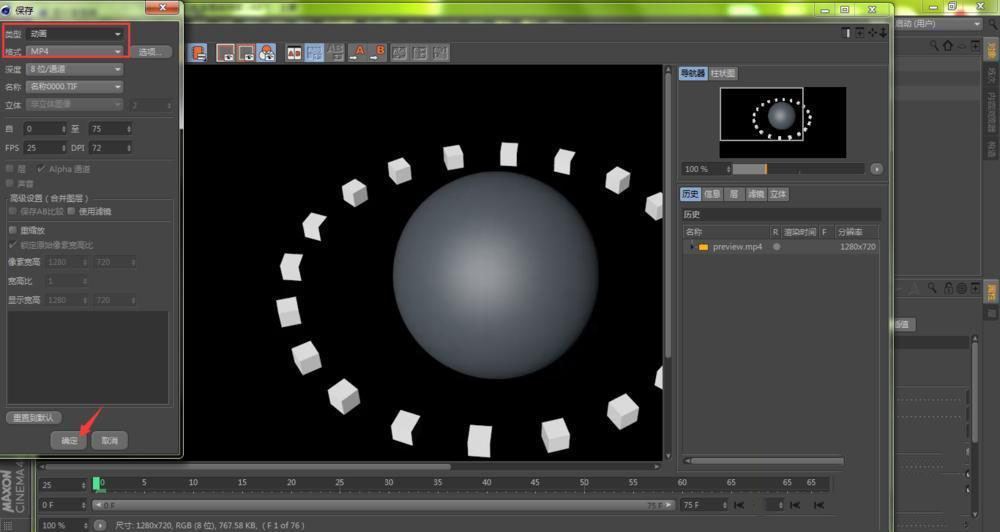Open the 立体 stereo image dropdown
This screenshot has width=1000, height=532.
point(75,104)
